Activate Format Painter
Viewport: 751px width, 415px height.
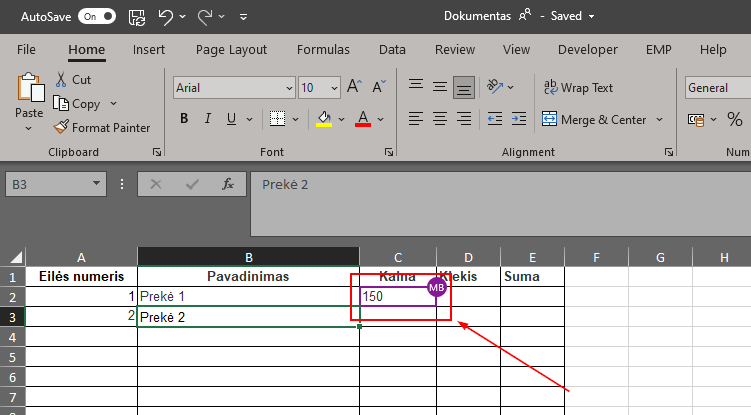[x=102, y=127]
